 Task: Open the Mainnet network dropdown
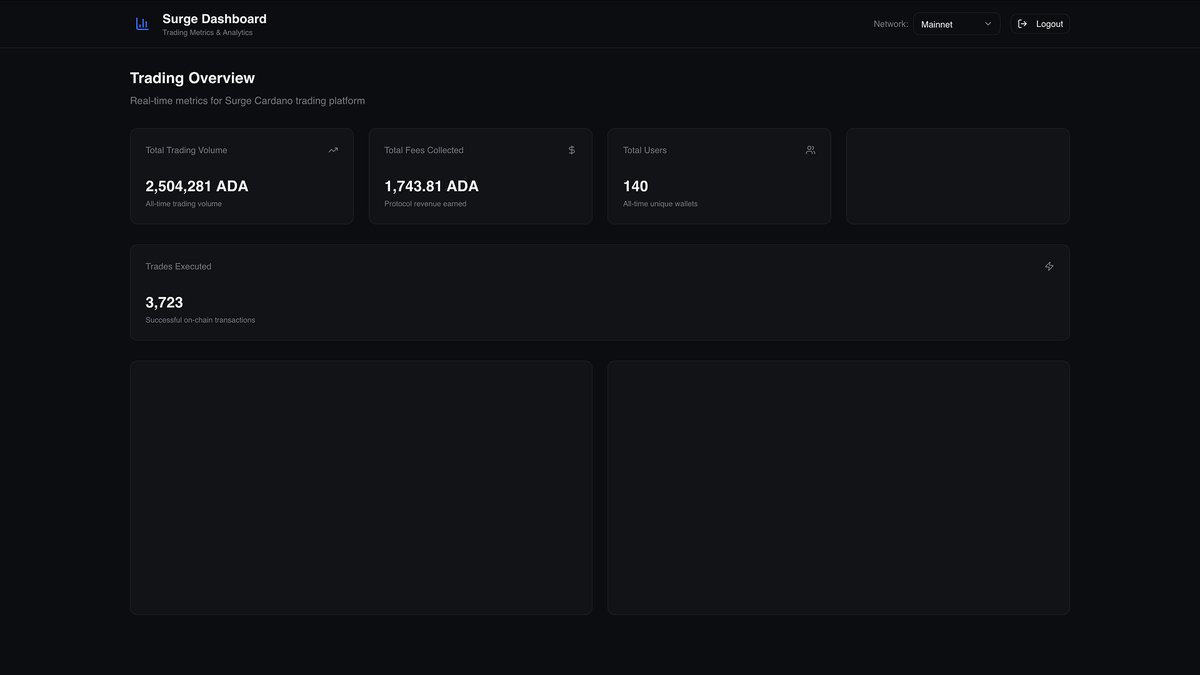click(x=956, y=24)
